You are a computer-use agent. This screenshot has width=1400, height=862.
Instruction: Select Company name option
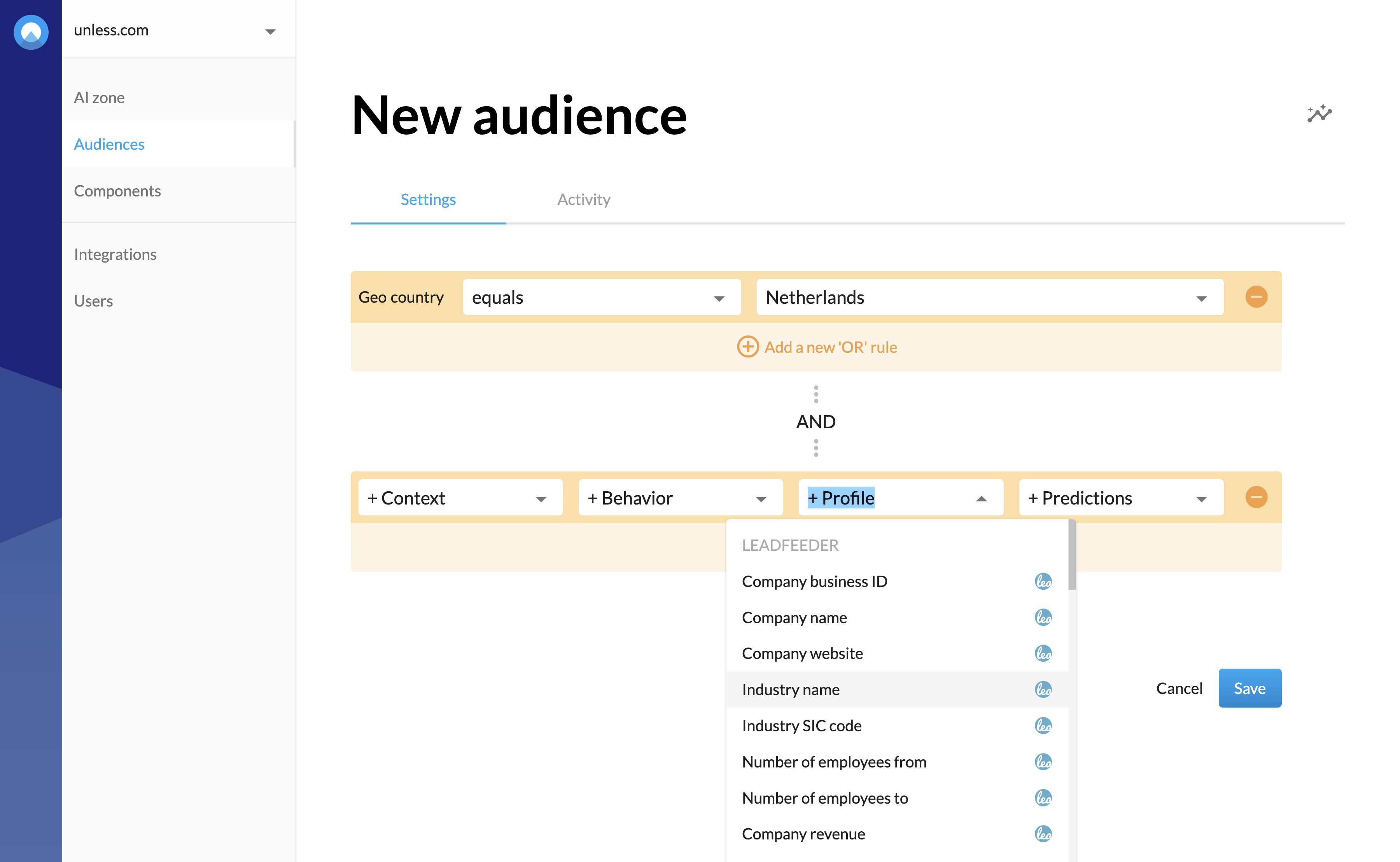[897, 617]
